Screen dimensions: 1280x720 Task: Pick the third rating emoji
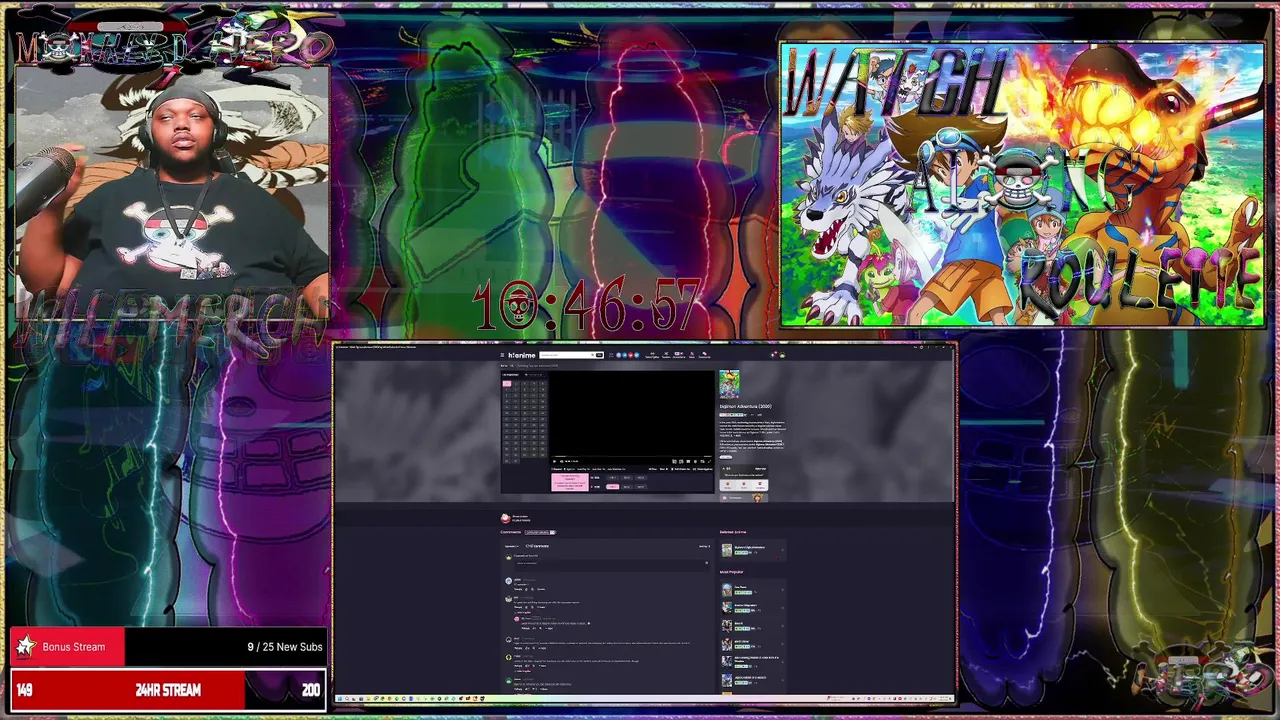click(x=760, y=485)
